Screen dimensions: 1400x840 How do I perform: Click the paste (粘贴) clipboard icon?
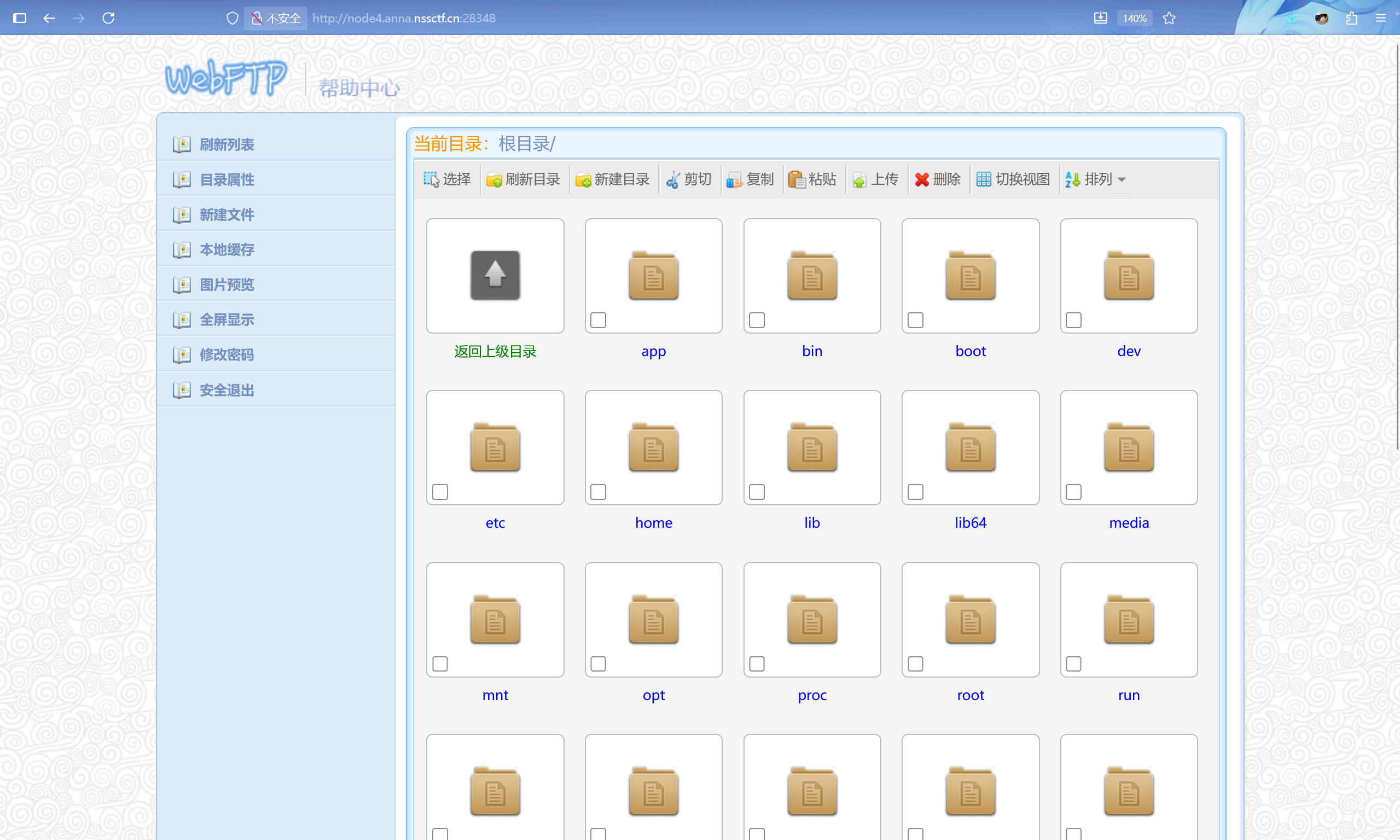pyautogui.click(x=797, y=180)
